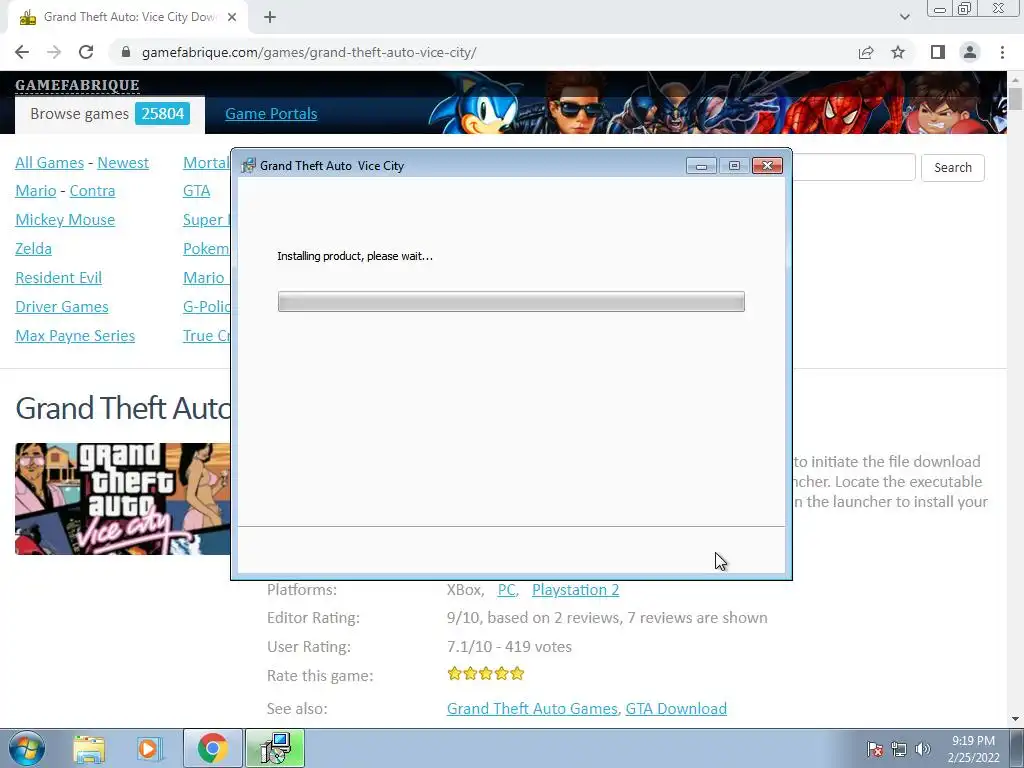Viewport: 1024px width, 768px height.
Task: Click the taskbar clock showing 9:19 PM
Action: (x=973, y=749)
